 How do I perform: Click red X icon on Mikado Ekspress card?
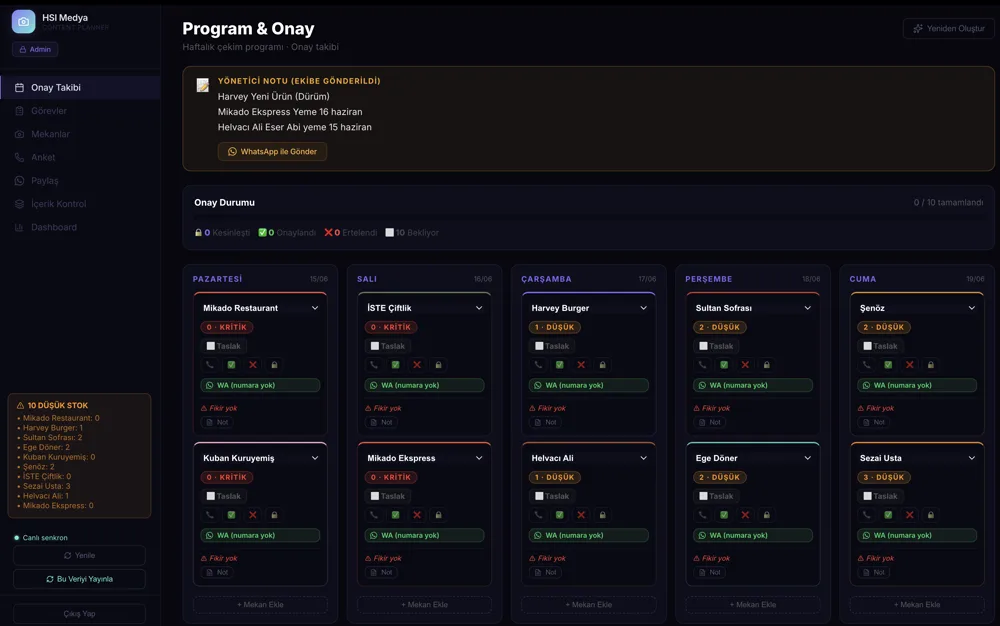417,514
